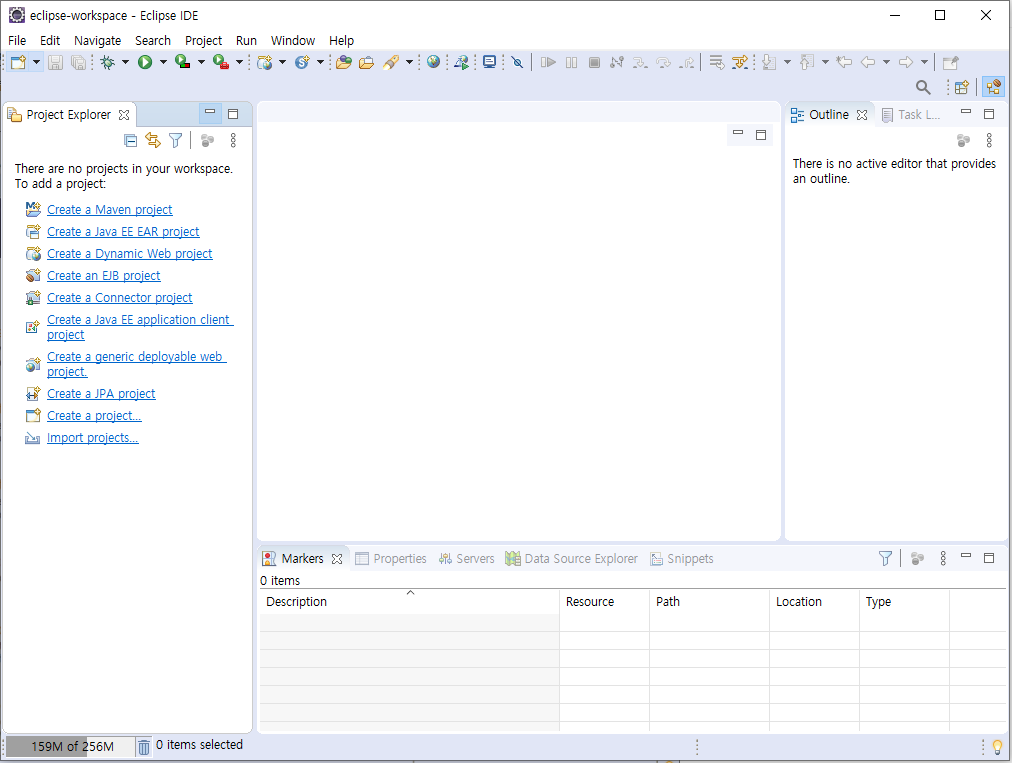Click the Create a Connector project link
This screenshot has height=763, width=1012.
tap(120, 298)
